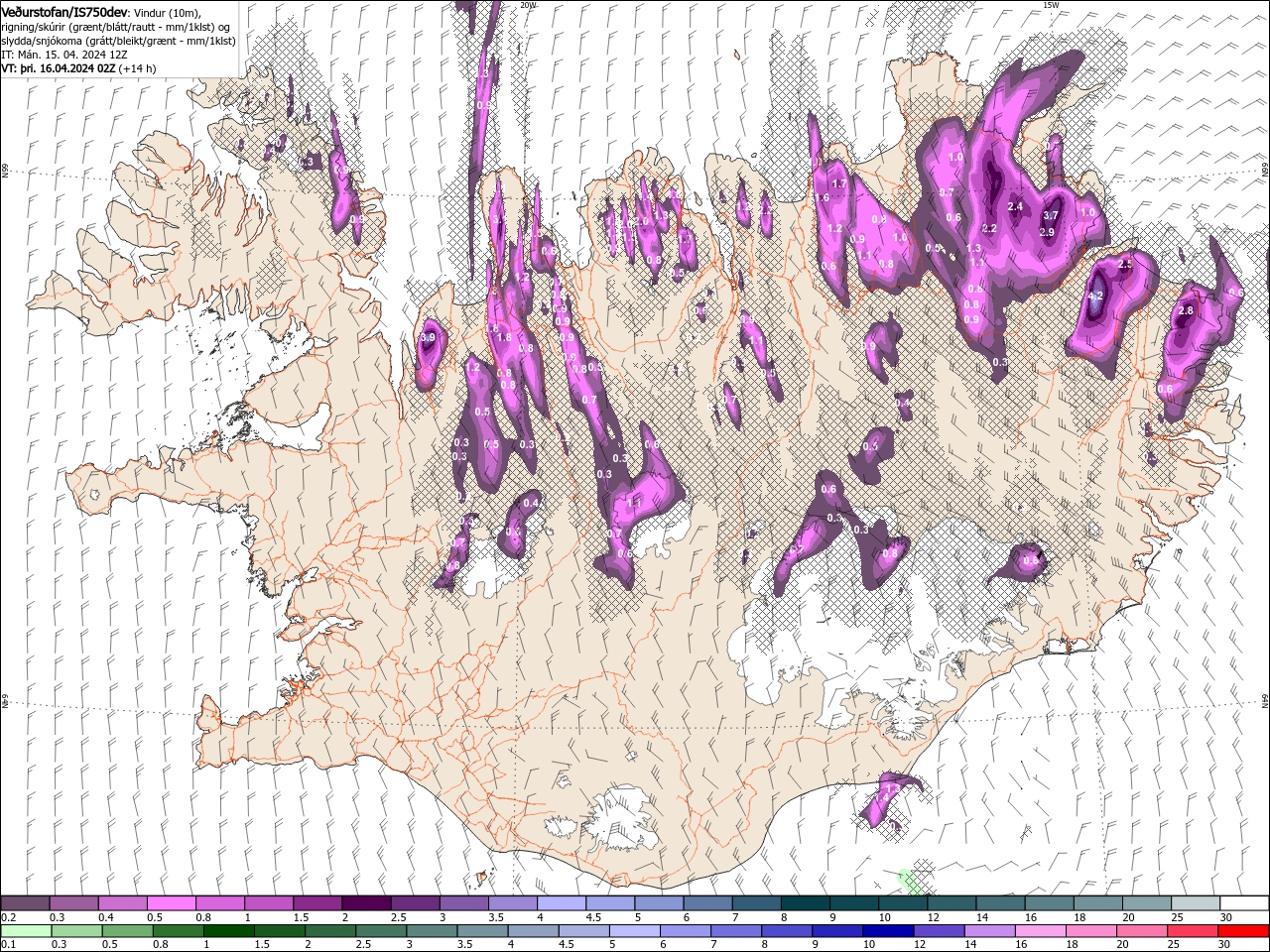Click the deep blue 10 swatch in bottom legend row
1270x952 pixels.
coord(887,931)
